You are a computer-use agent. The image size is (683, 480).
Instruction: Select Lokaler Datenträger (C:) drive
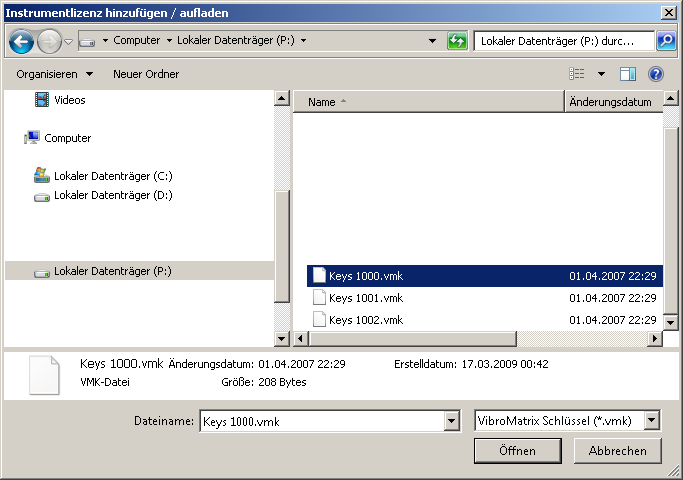point(112,176)
